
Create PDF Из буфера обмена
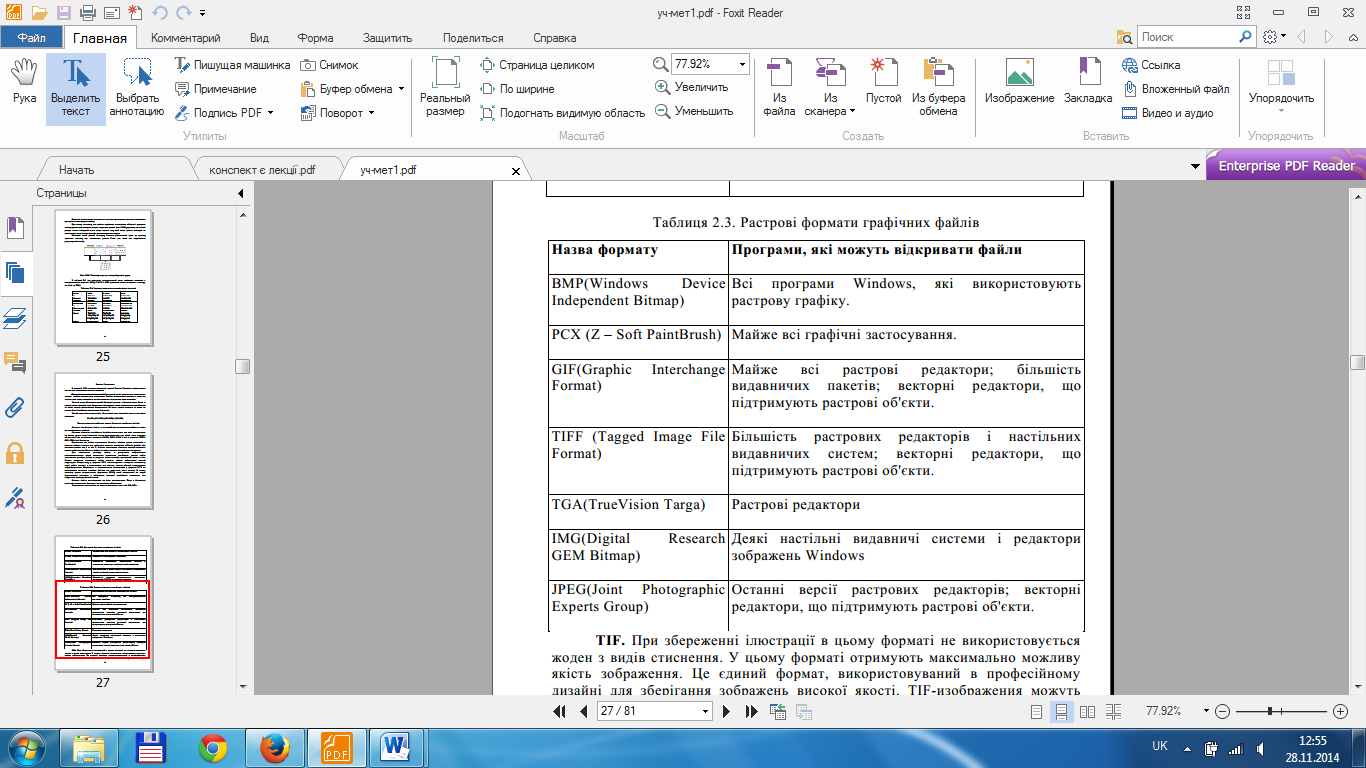pos(939,87)
